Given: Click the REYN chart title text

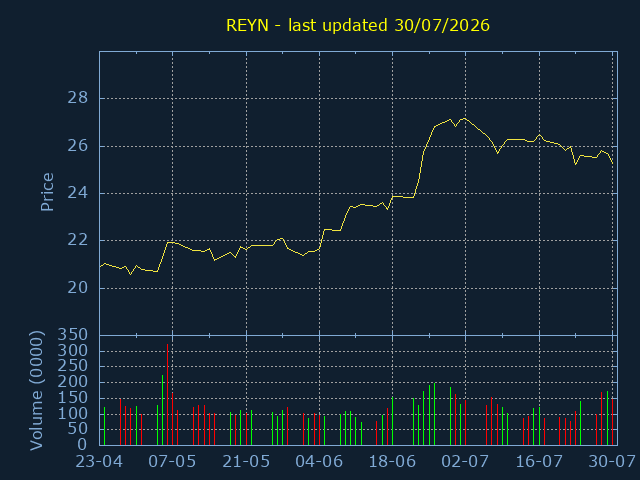Looking at the screenshot, I should coord(358,25).
